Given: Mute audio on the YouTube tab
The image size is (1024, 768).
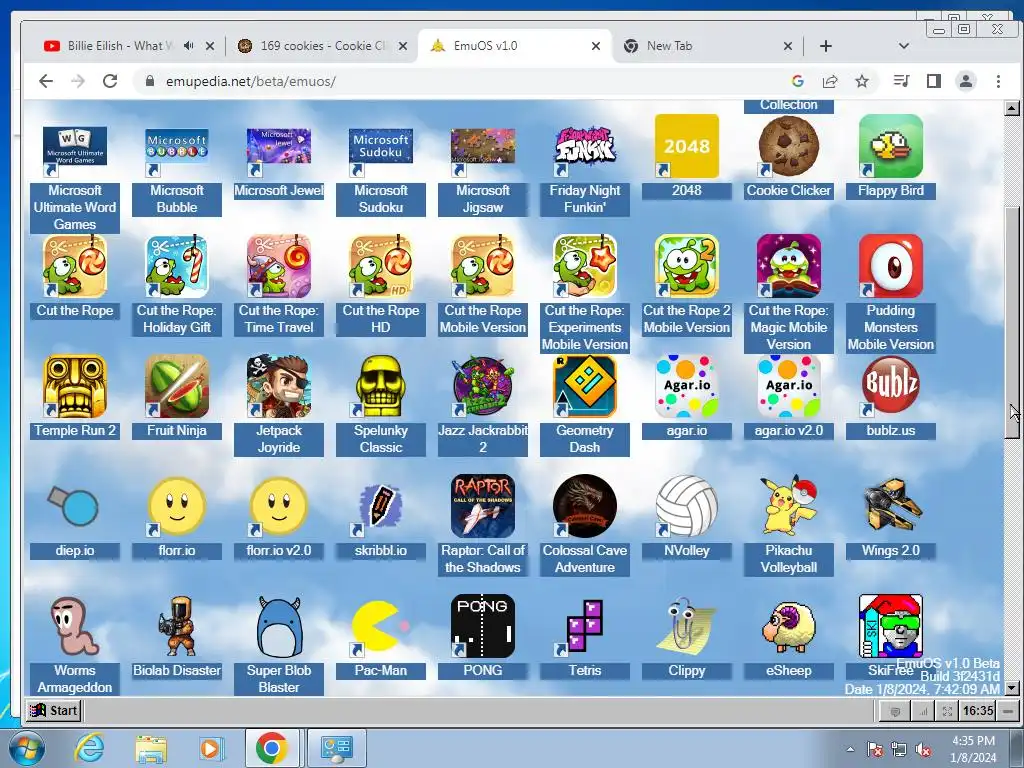Looking at the screenshot, I should tap(189, 46).
